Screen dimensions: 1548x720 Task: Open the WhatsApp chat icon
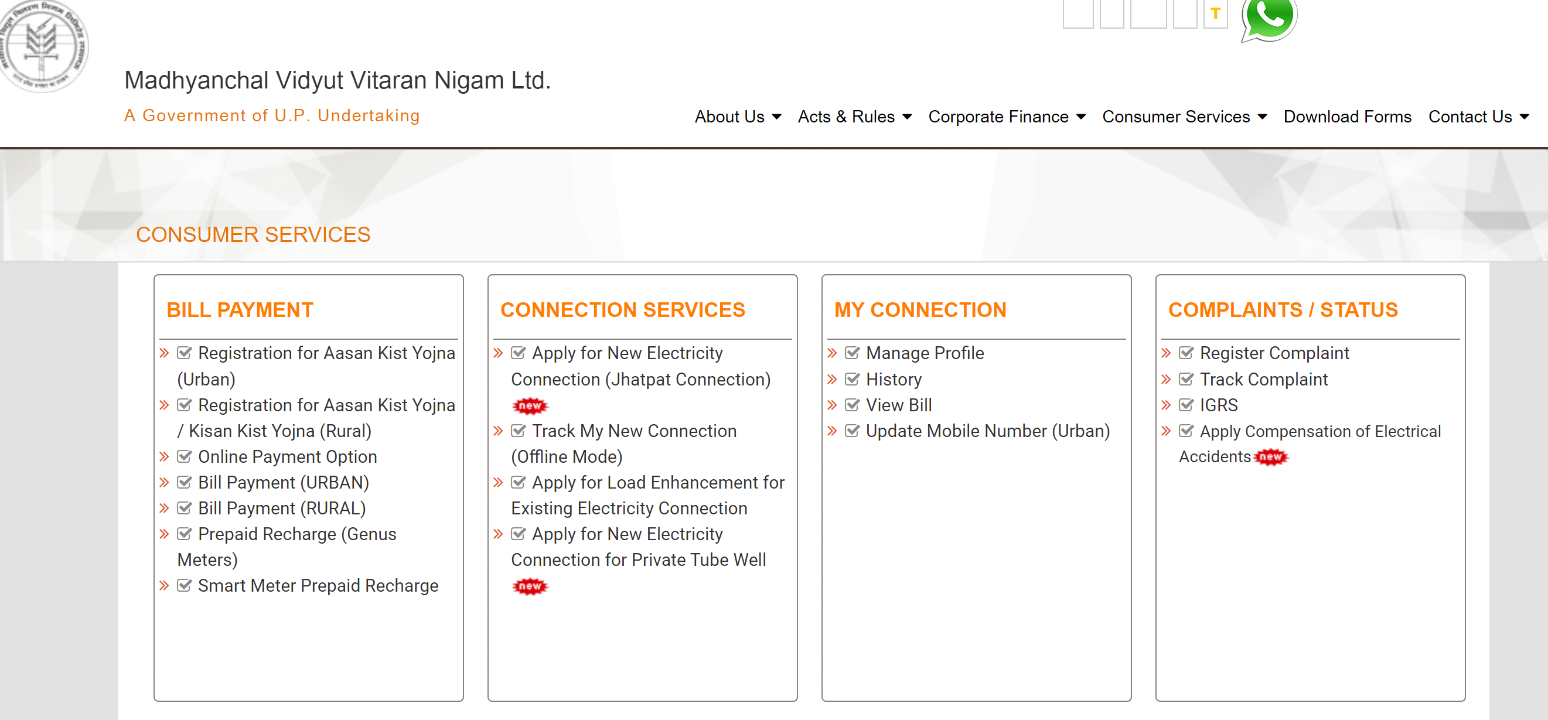tap(1269, 18)
